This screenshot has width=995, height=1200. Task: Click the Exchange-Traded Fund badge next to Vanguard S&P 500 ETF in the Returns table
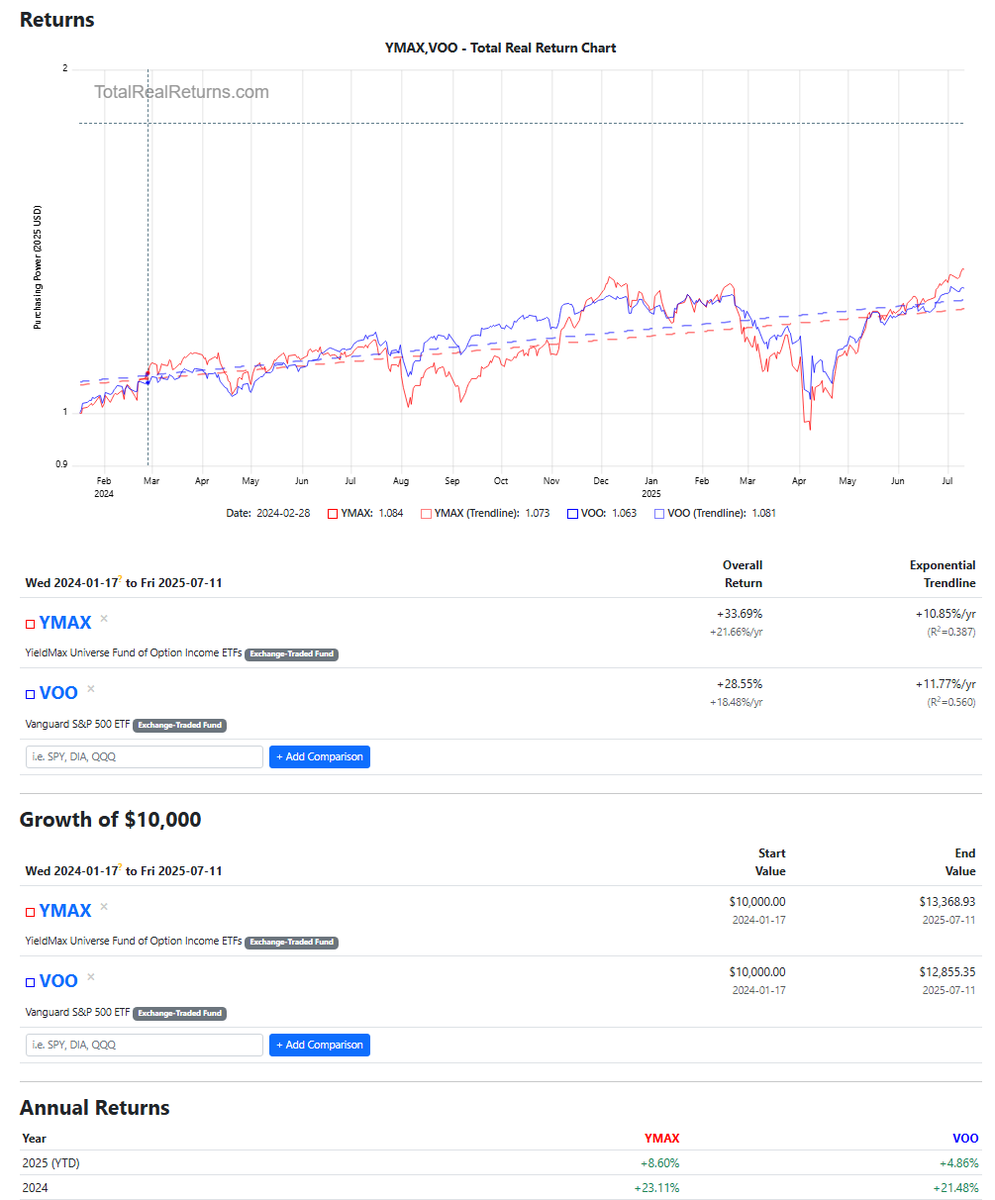180,725
